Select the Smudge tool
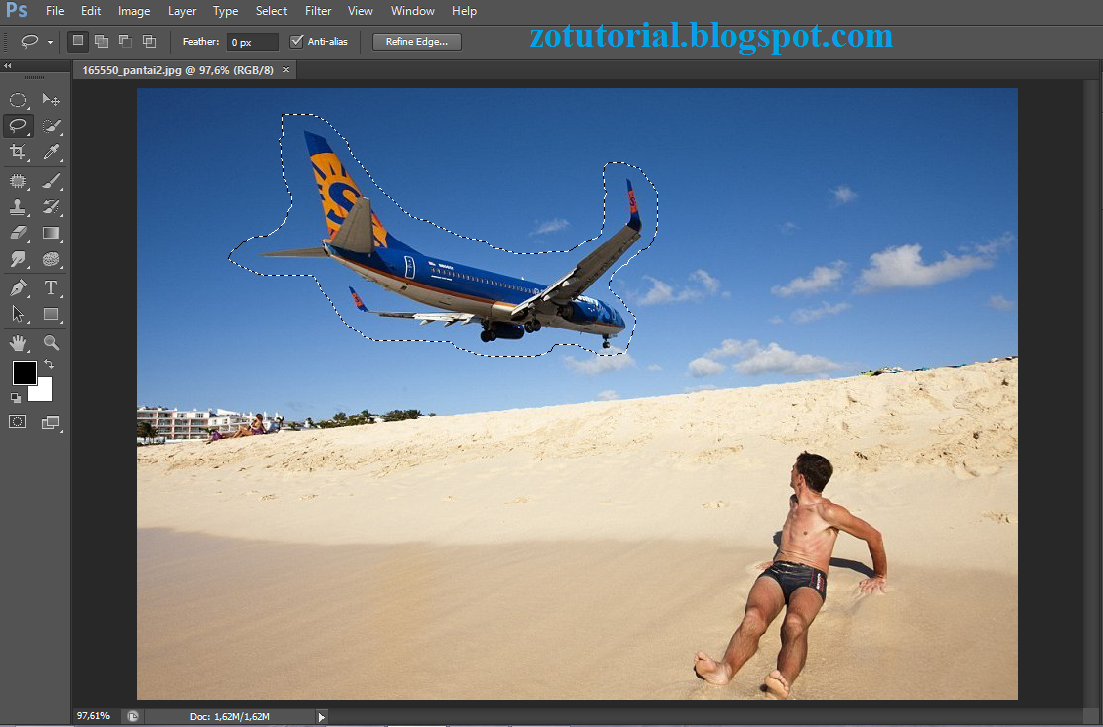The image size is (1103, 727). click(x=18, y=259)
